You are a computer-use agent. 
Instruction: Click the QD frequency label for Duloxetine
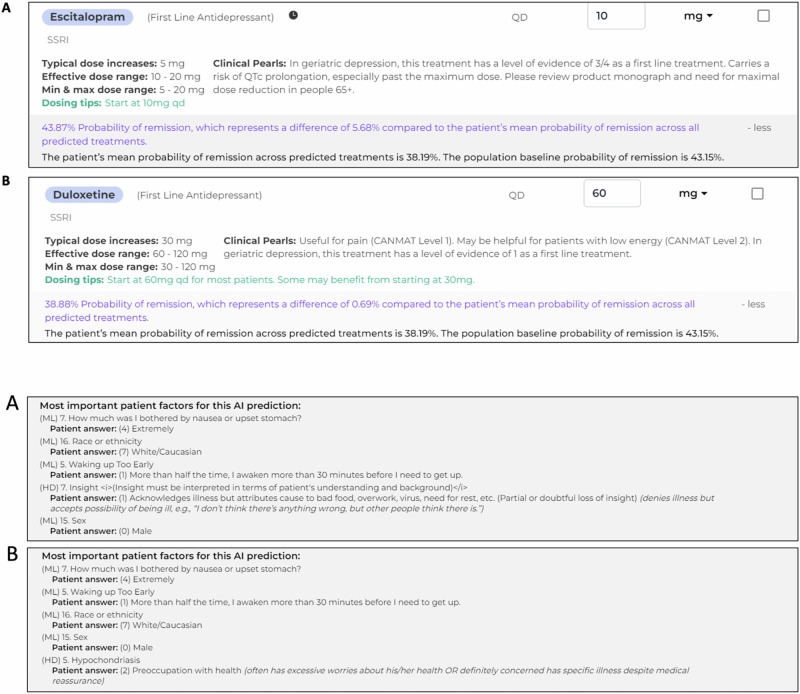pos(516,195)
